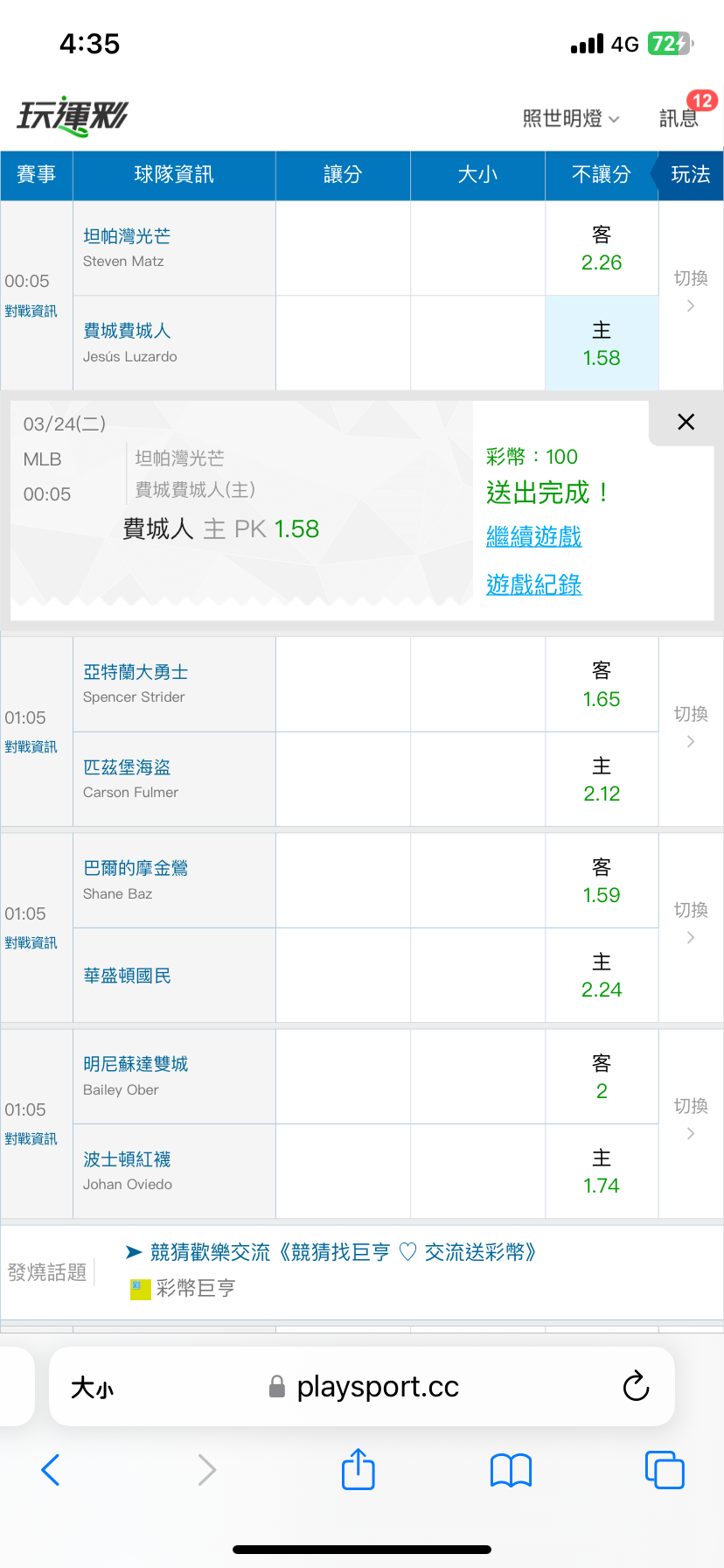Screen dimensions: 724x1568
Task: Select Tampa Bay away odds 2.26
Action: click(x=602, y=248)
